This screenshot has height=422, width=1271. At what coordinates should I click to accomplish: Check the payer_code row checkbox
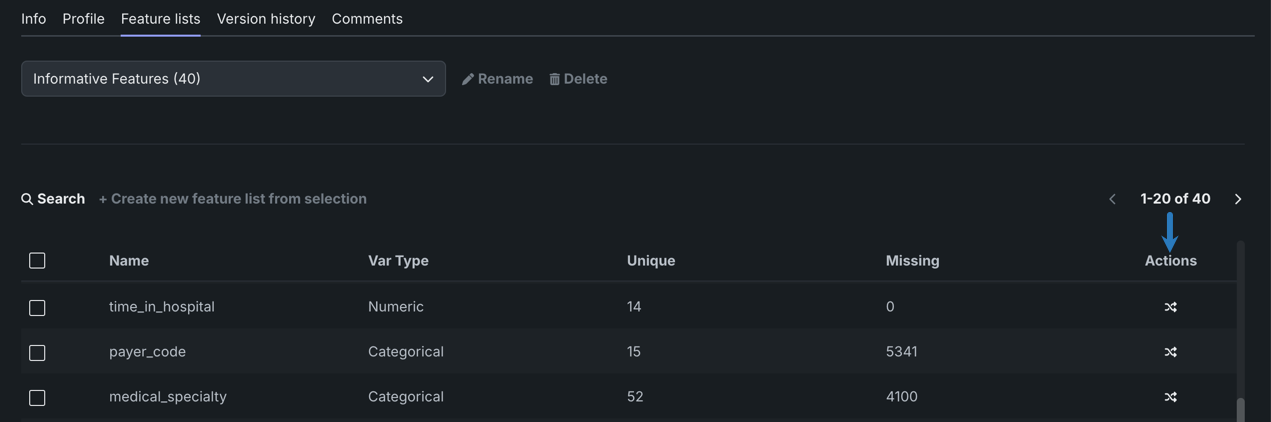point(37,353)
